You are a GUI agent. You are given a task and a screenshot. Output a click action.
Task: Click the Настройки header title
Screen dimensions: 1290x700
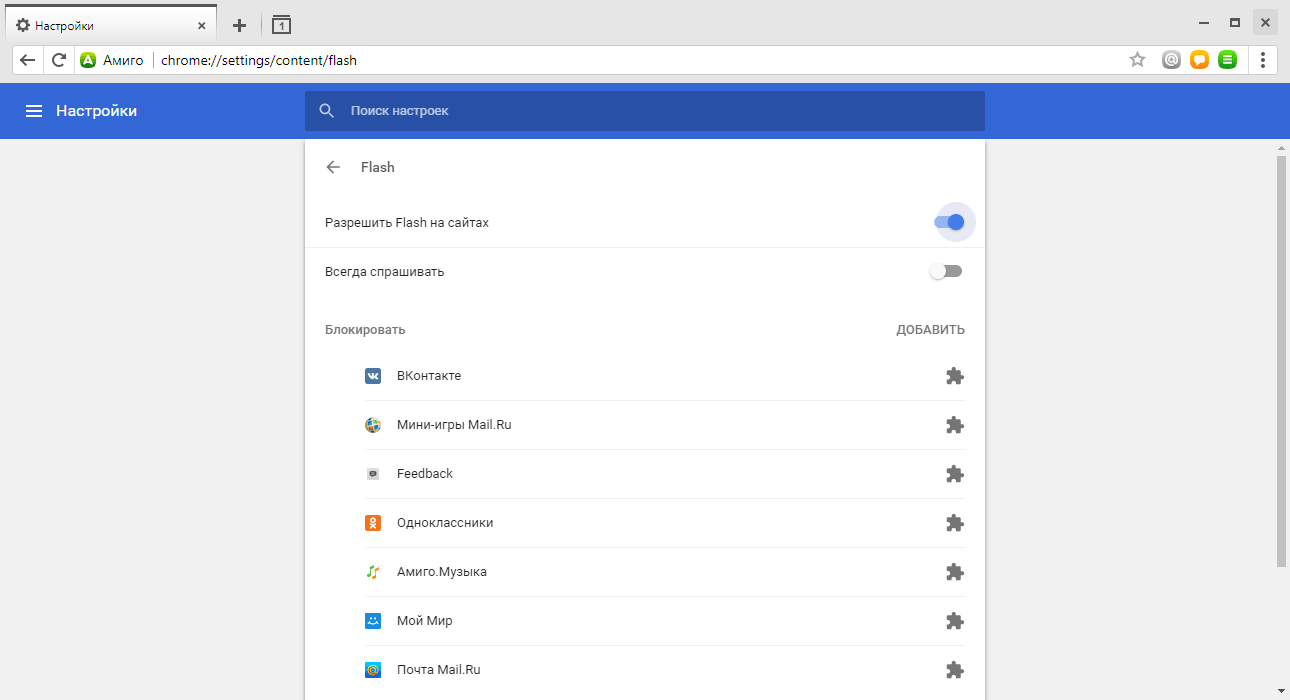point(96,111)
